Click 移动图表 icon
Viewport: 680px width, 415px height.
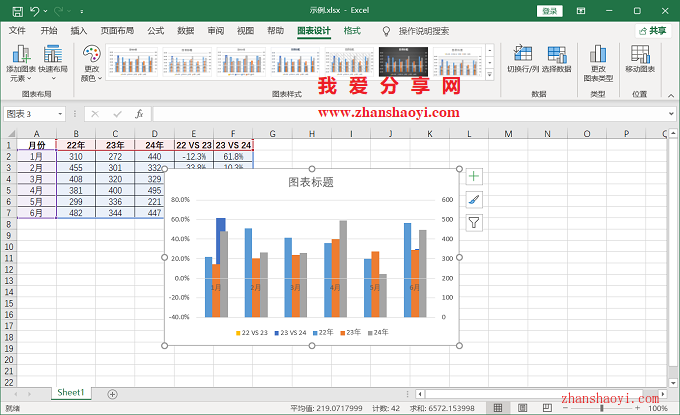point(640,59)
